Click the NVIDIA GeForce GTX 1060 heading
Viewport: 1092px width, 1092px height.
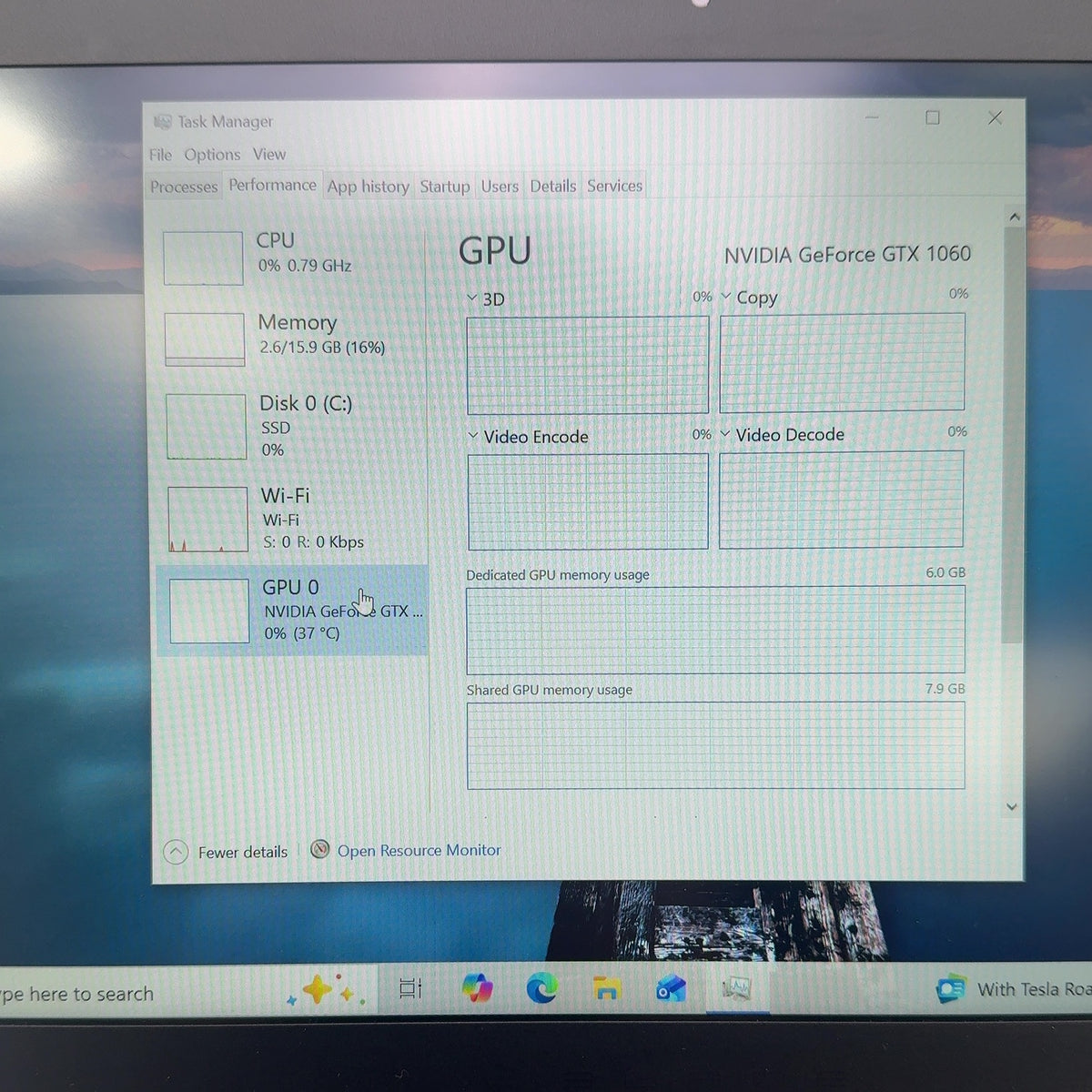point(847,255)
